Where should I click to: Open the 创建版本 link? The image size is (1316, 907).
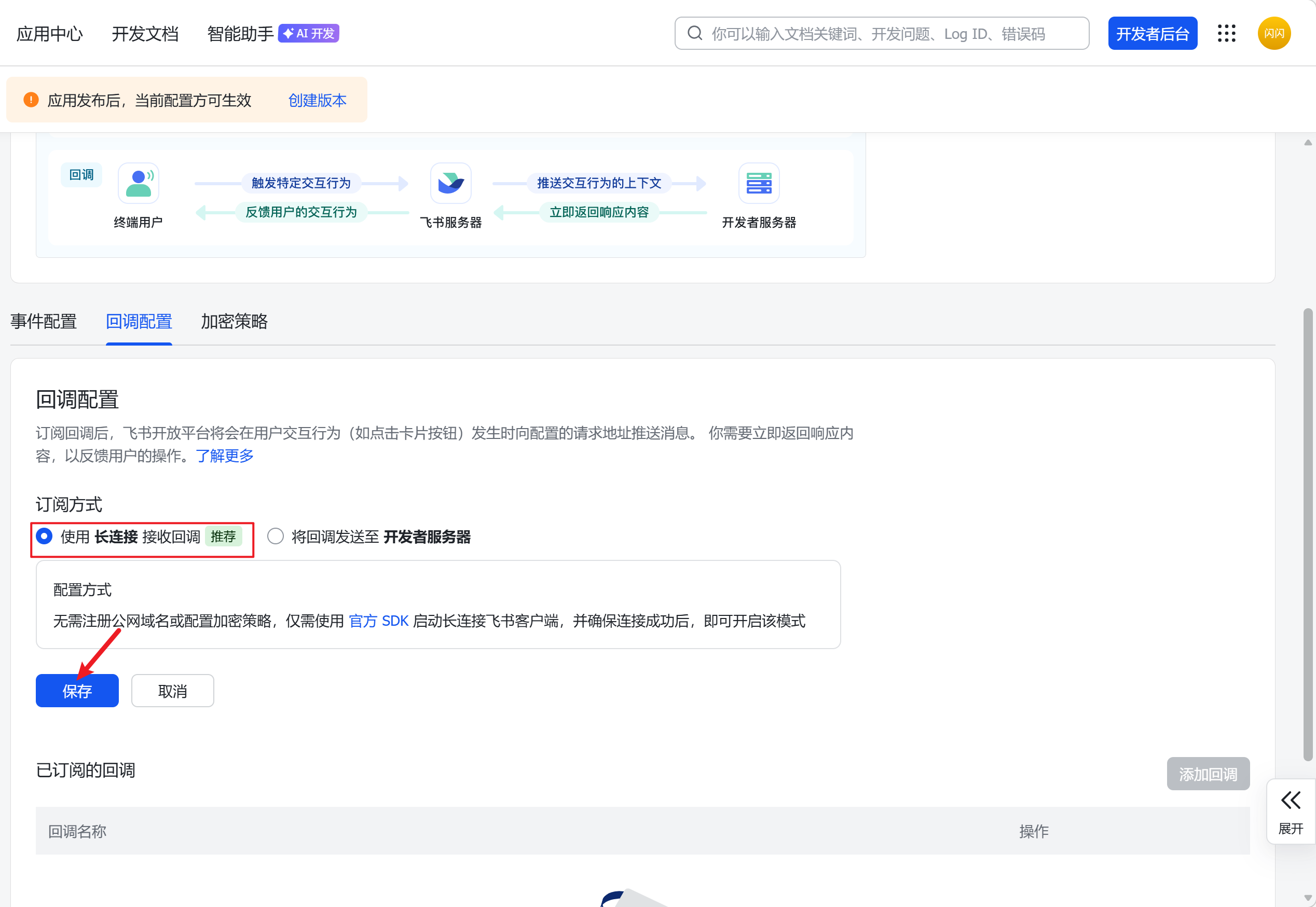click(317, 100)
